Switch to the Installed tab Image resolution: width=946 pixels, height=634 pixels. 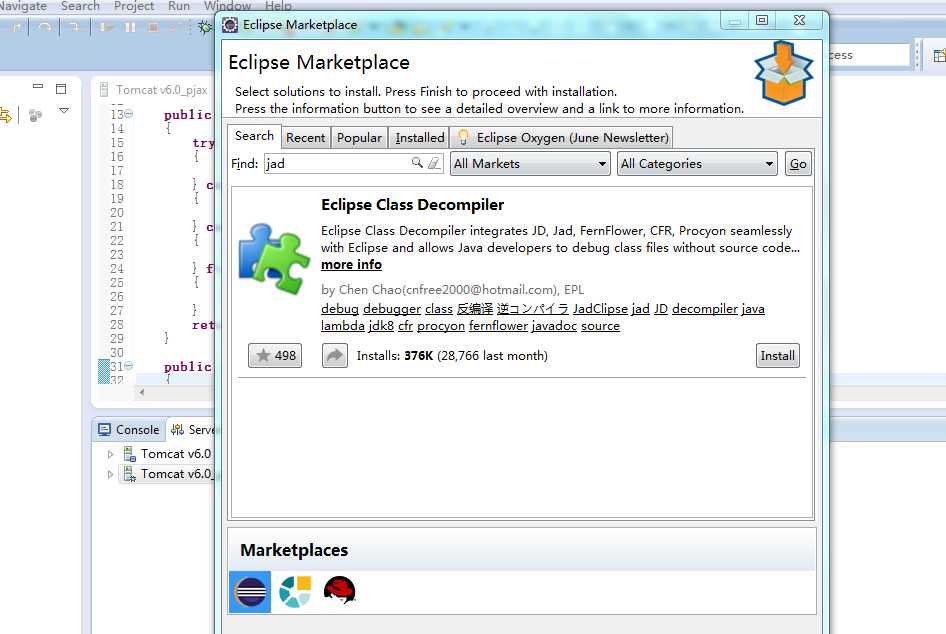[420, 138]
